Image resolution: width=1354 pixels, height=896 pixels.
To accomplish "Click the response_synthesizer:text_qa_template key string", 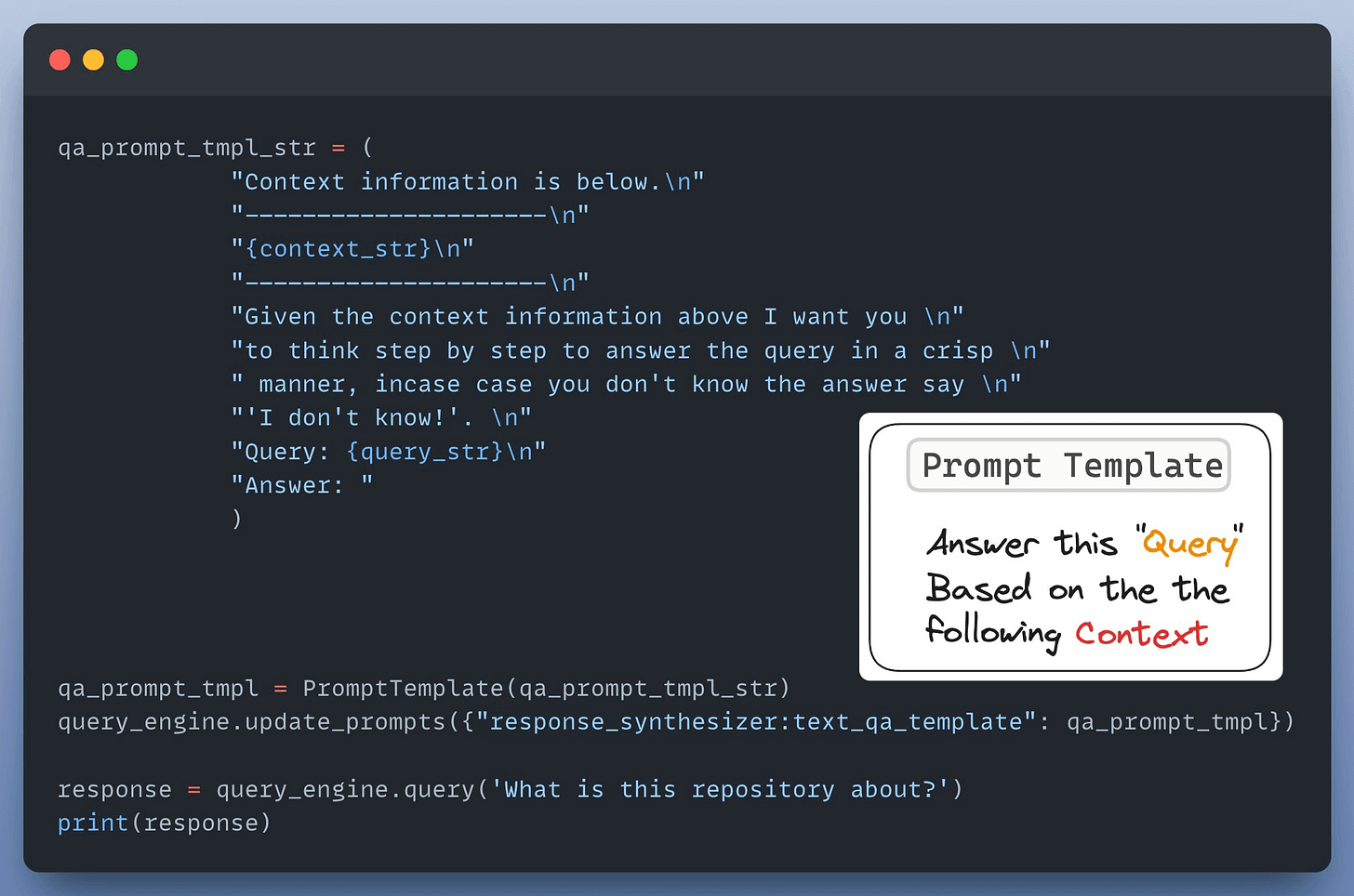I will pos(755,722).
